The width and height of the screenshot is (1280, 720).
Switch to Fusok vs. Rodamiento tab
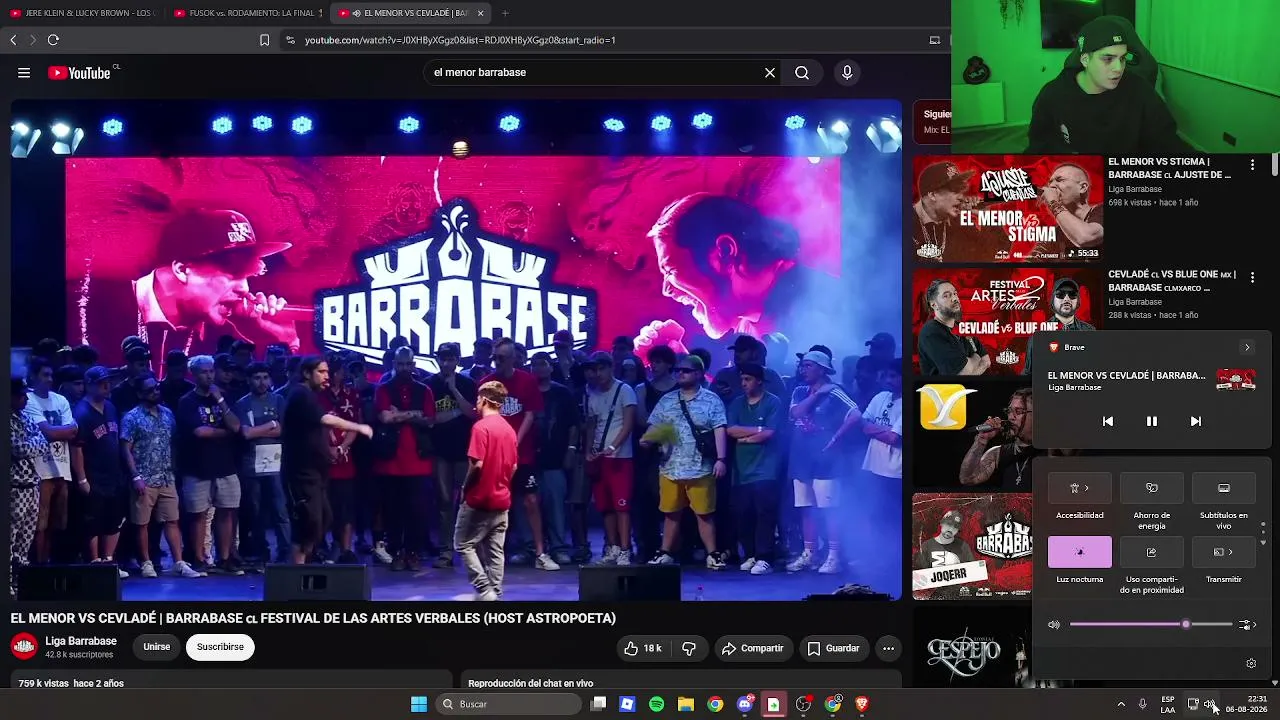point(249,13)
